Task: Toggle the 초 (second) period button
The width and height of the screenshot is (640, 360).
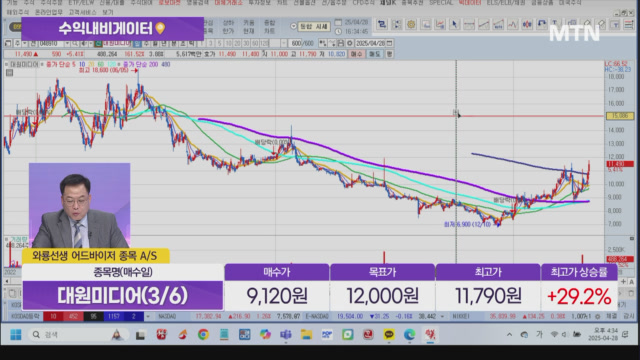Action: tap(182, 43)
